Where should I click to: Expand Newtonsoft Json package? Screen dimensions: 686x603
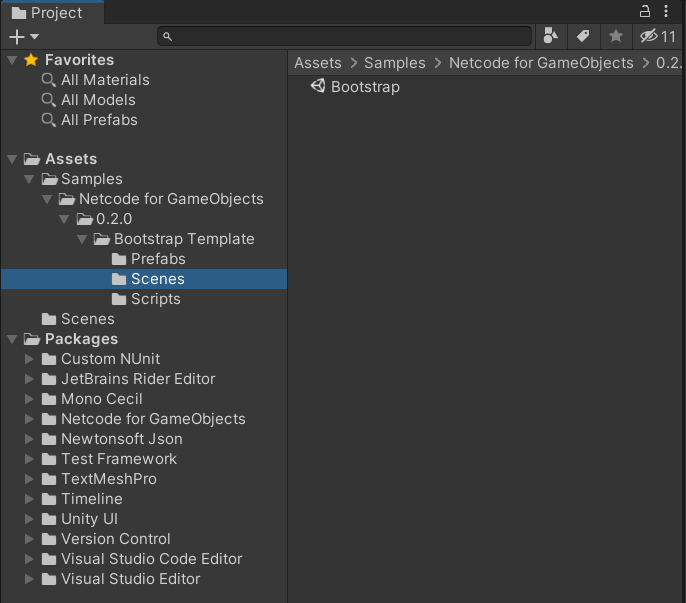tap(29, 439)
